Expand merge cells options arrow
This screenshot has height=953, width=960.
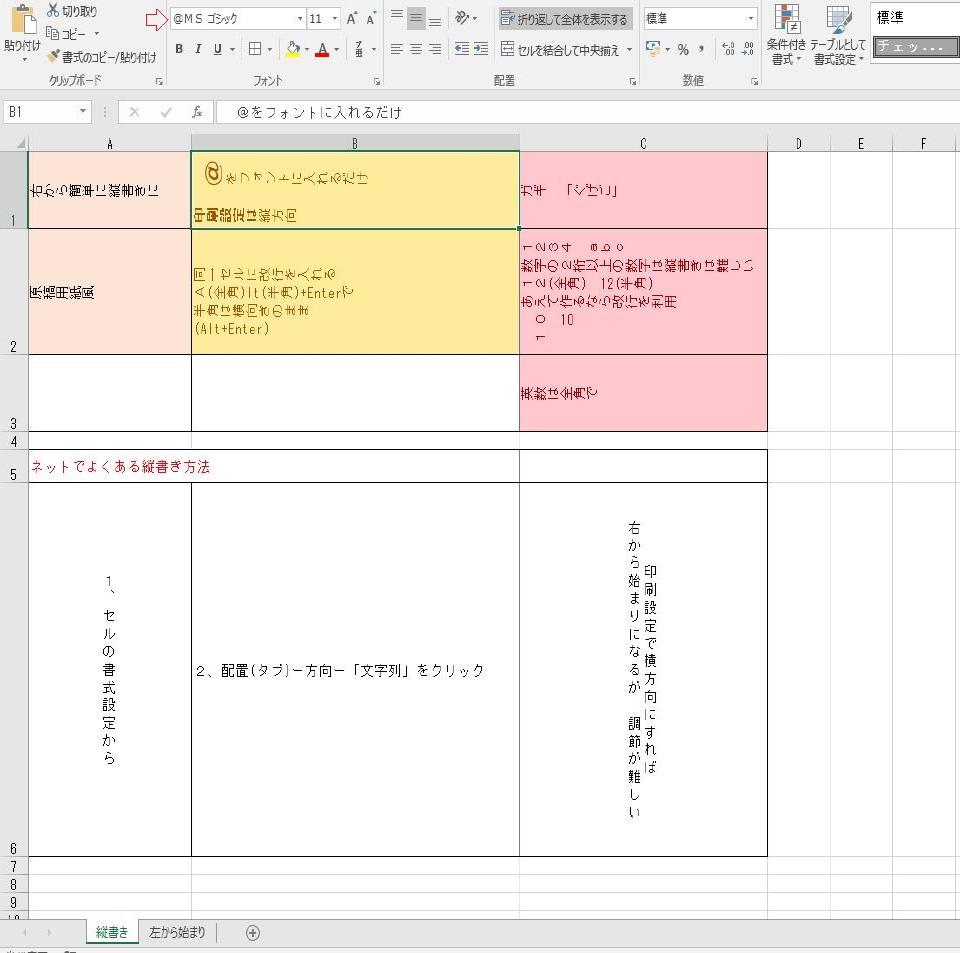coord(629,50)
